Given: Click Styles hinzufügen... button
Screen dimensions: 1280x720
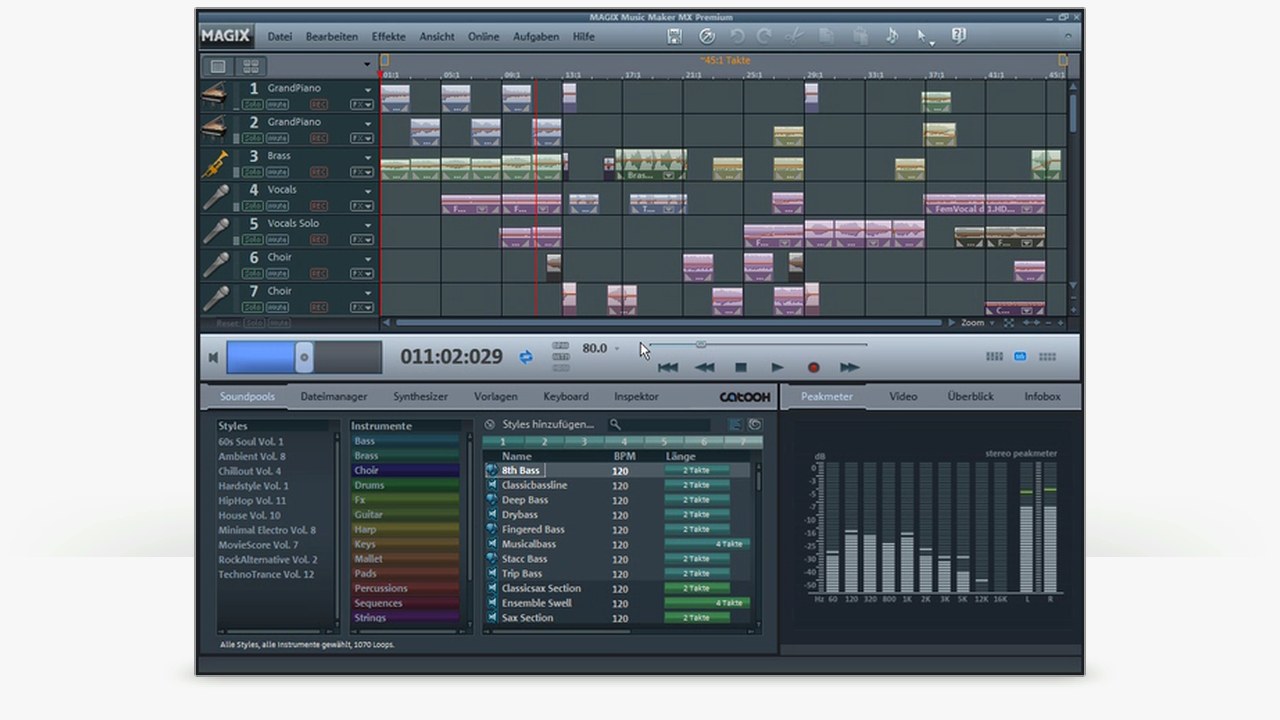Looking at the screenshot, I should [548, 425].
